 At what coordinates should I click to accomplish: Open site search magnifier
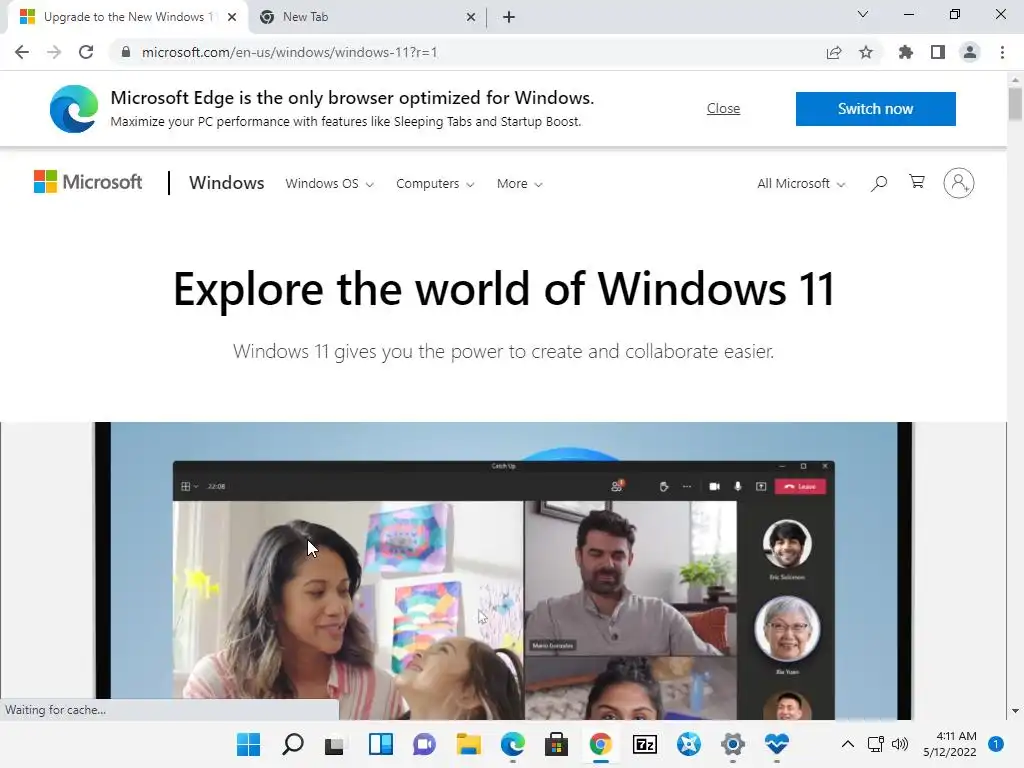pyautogui.click(x=878, y=184)
